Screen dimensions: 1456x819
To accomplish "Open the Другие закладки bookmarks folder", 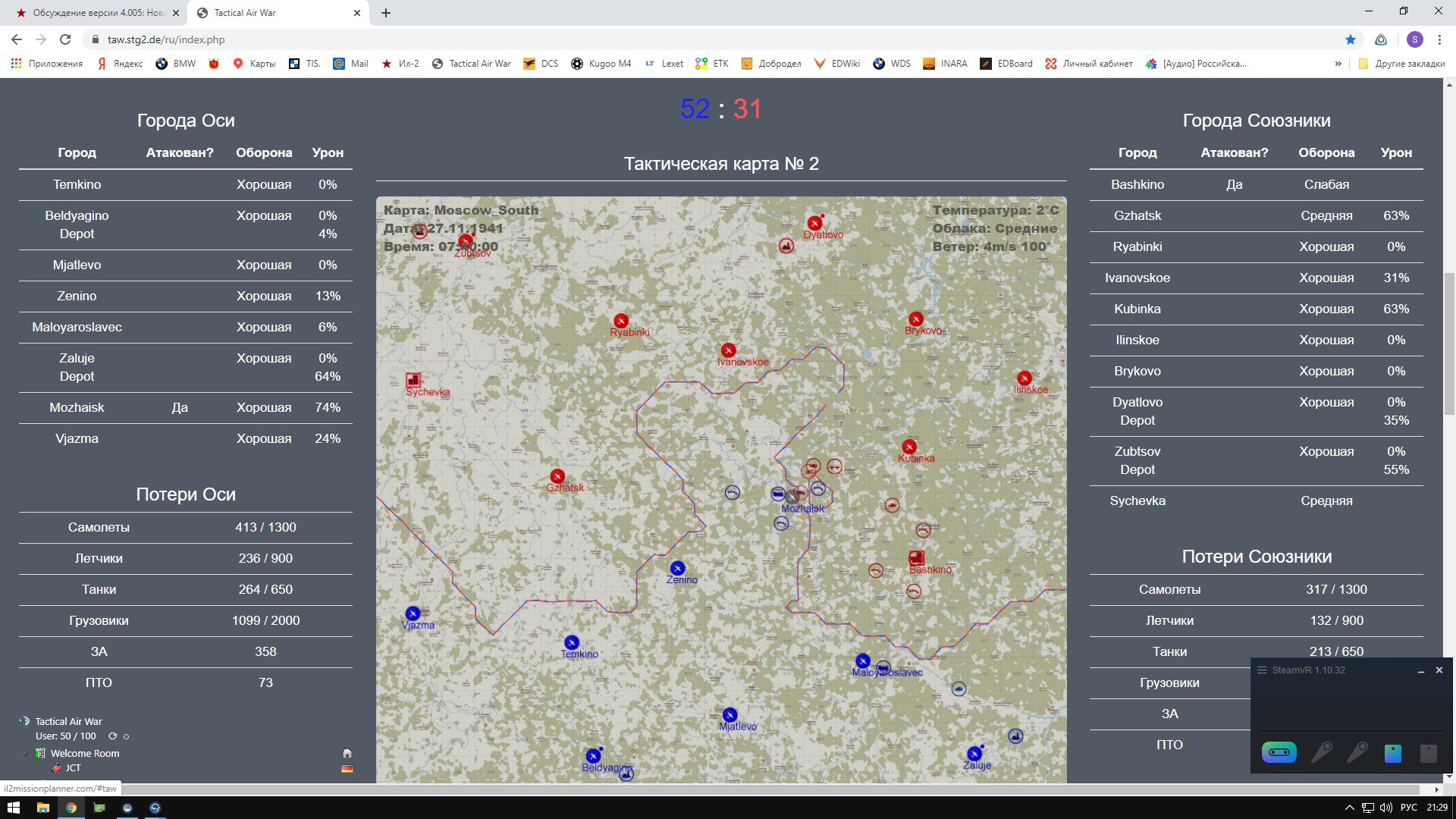I will click(x=1401, y=64).
